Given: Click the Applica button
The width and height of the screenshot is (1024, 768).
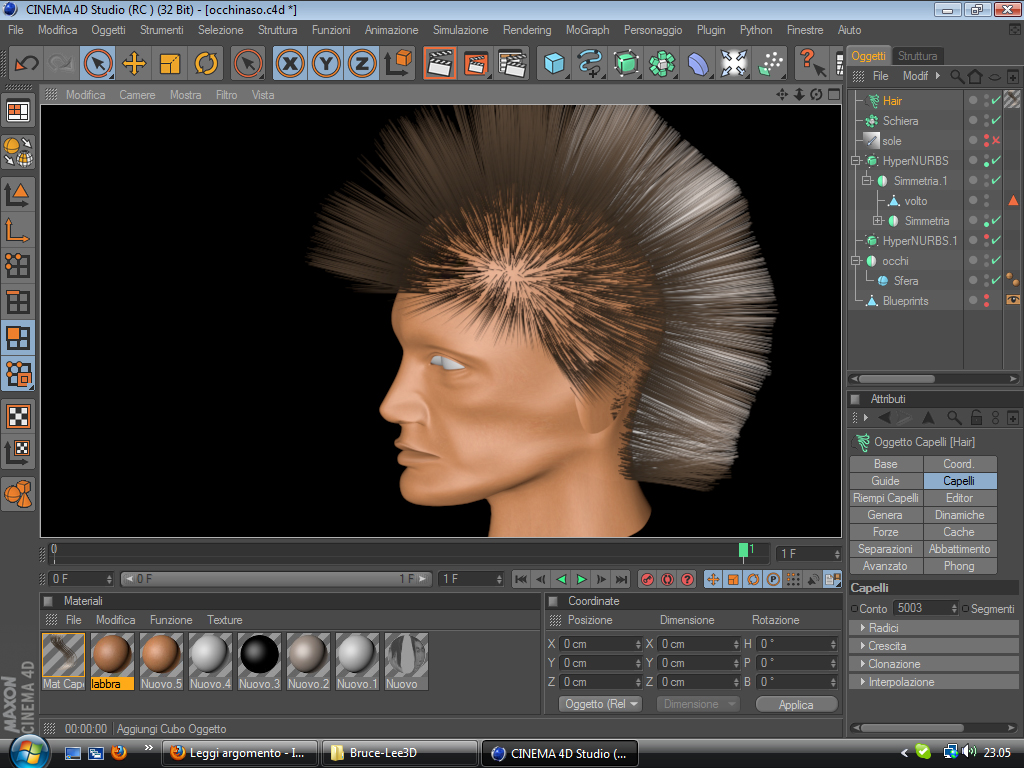Looking at the screenshot, I should point(796,704).
